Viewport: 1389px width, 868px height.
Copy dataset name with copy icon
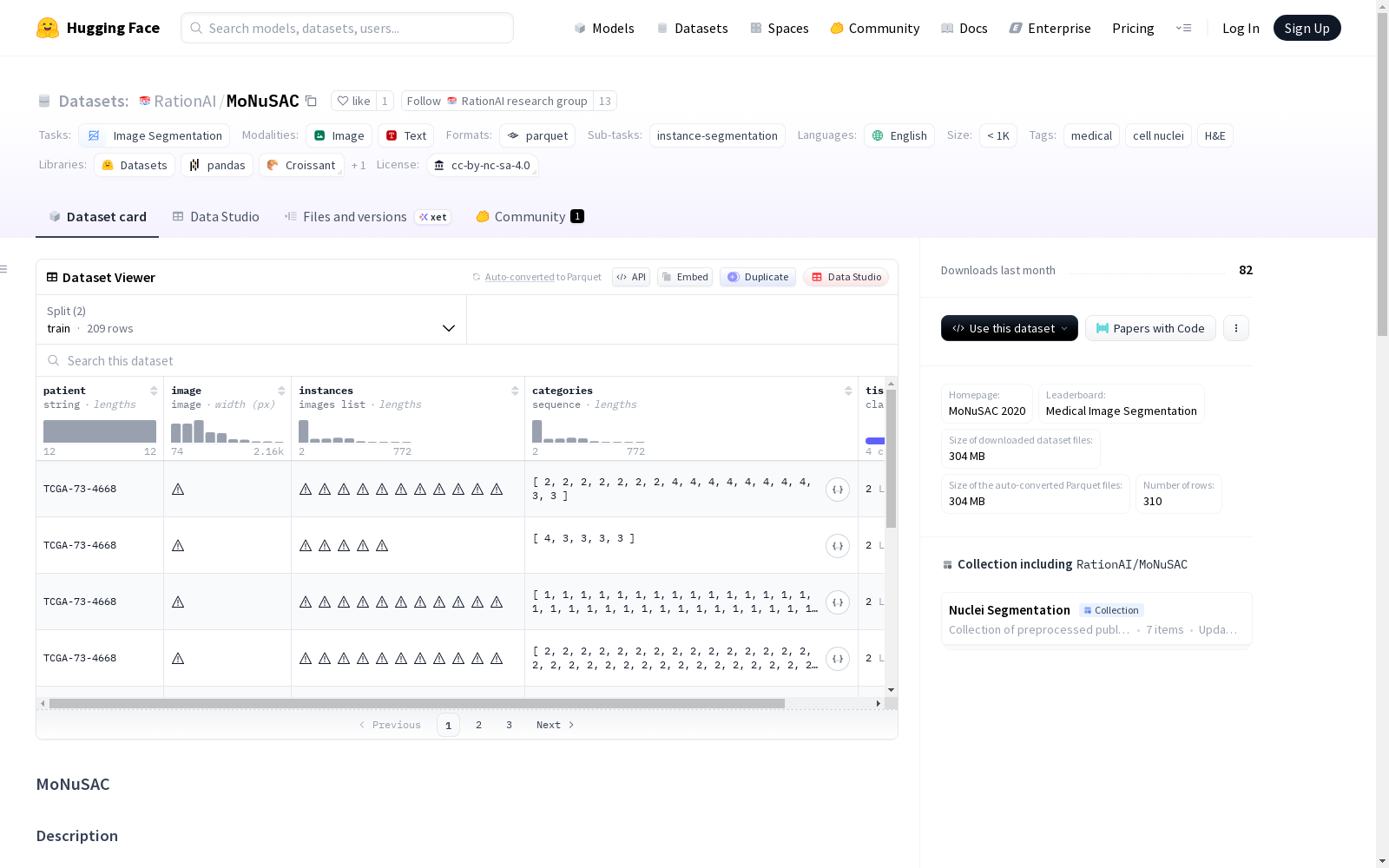(311, 101)
